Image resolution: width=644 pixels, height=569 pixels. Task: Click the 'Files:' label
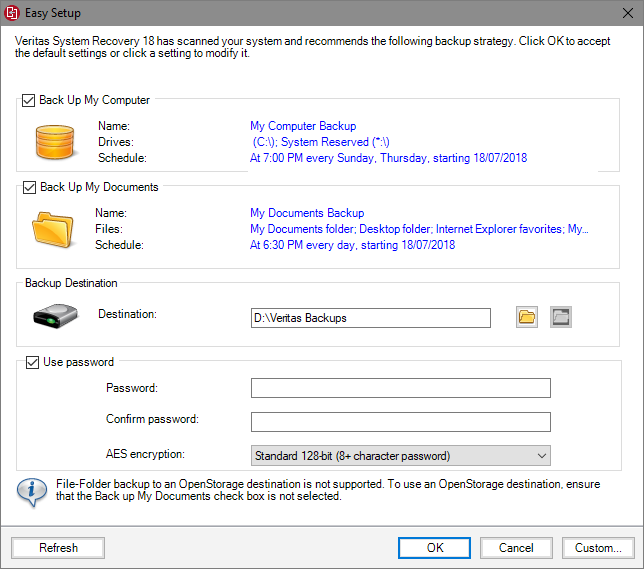pos(109,229)
